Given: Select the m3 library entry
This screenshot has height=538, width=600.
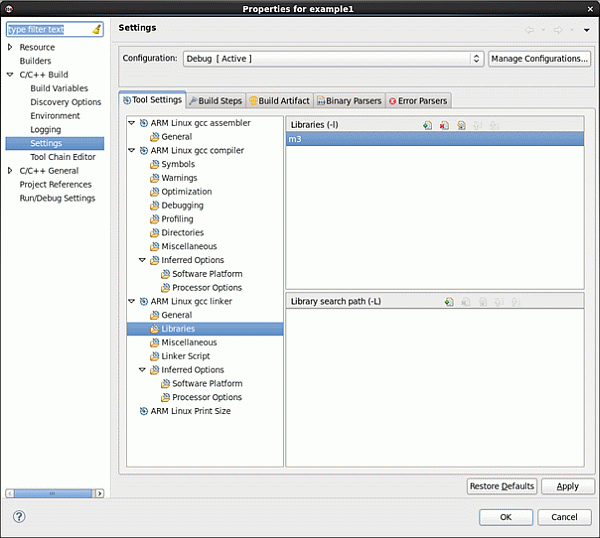Looking at the screenshot, I should tap(435, 139).
